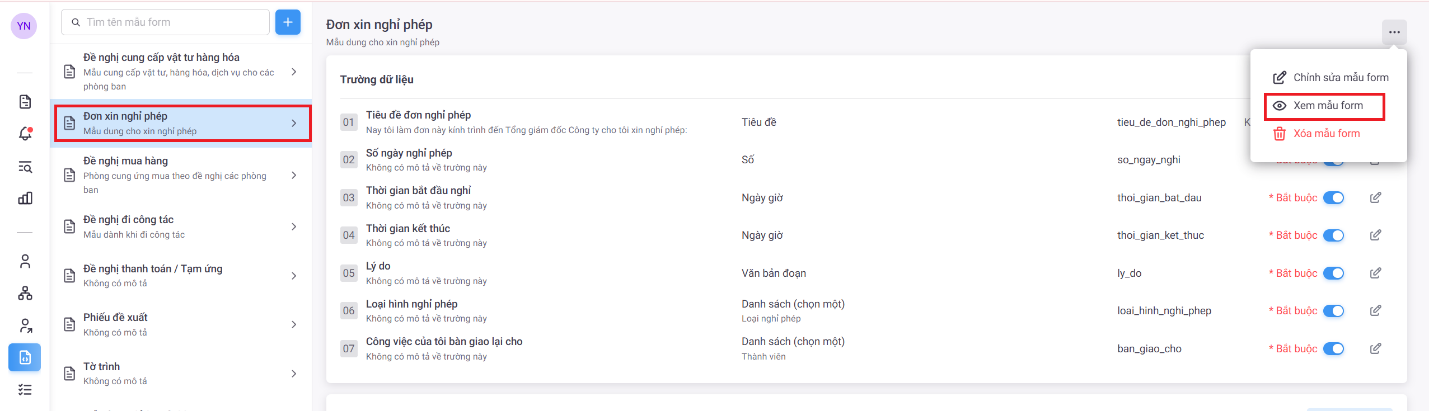The image size is (1429, 411).
Task: Select Chỉnh sửa mẫu form menu item
Action: pyautogui.click(x=1340, y=77)
